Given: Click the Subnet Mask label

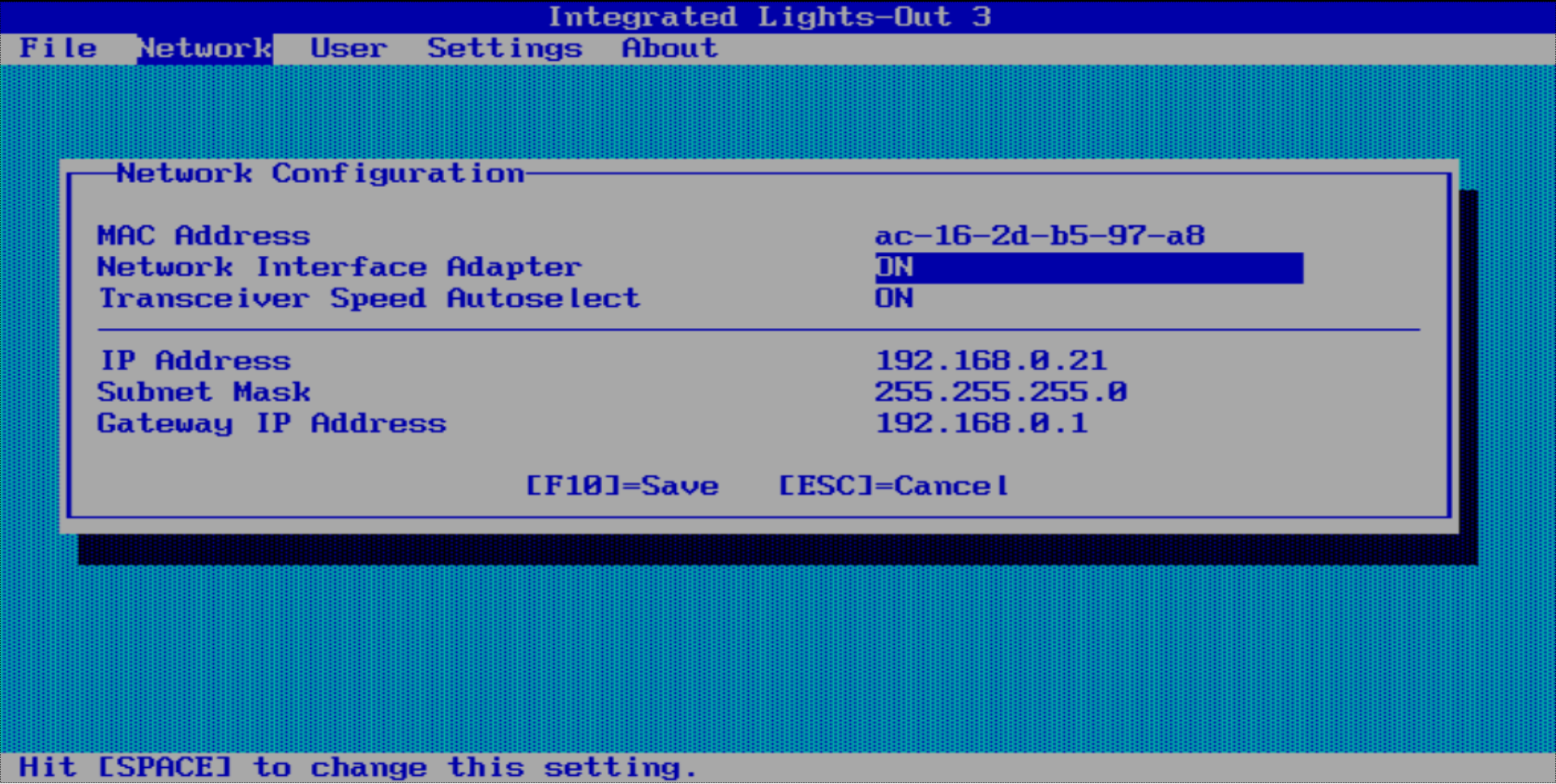Looking at the screenshot, I should click(x=203, y=392).
